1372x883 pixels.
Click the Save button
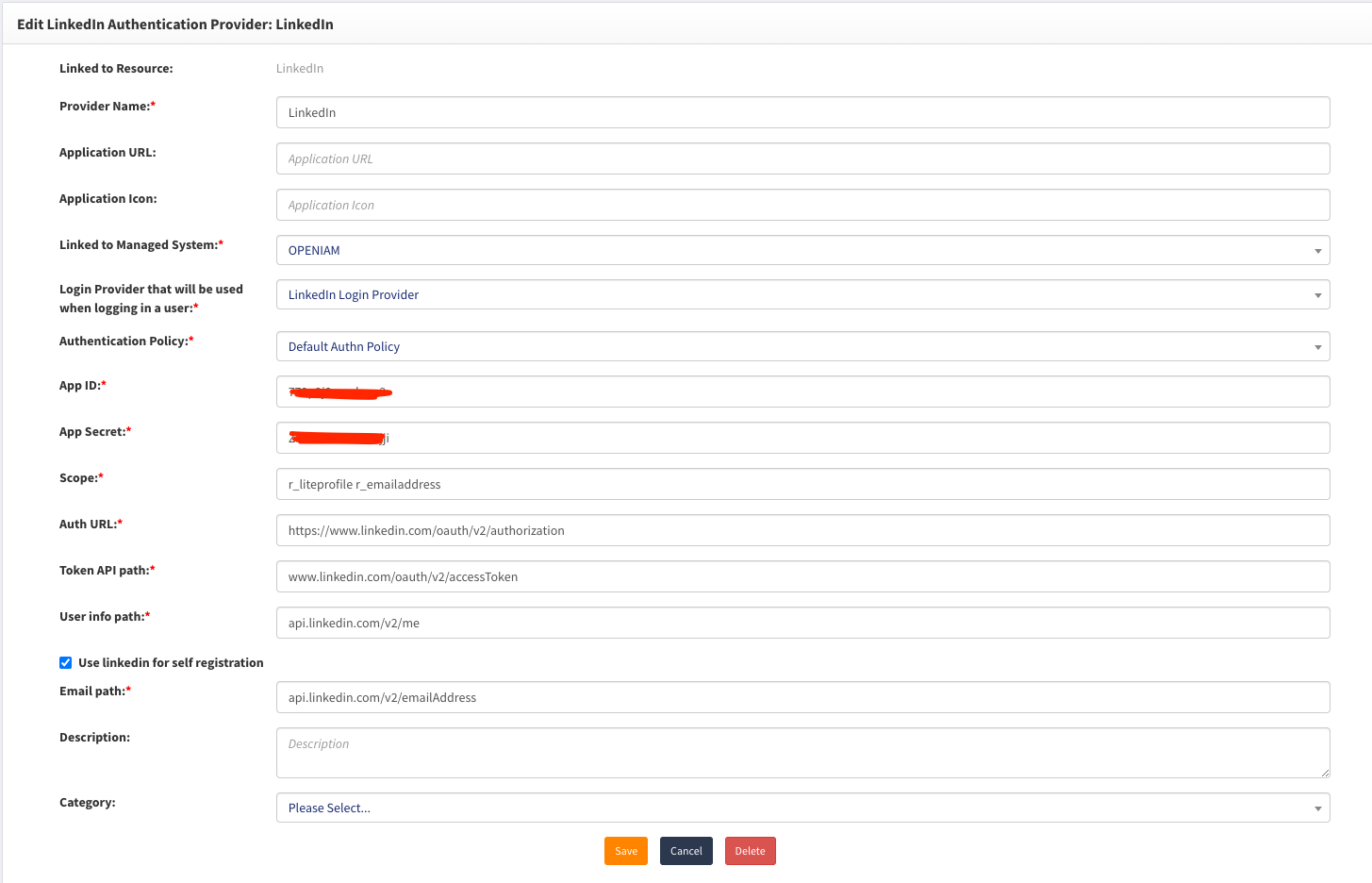626,851
